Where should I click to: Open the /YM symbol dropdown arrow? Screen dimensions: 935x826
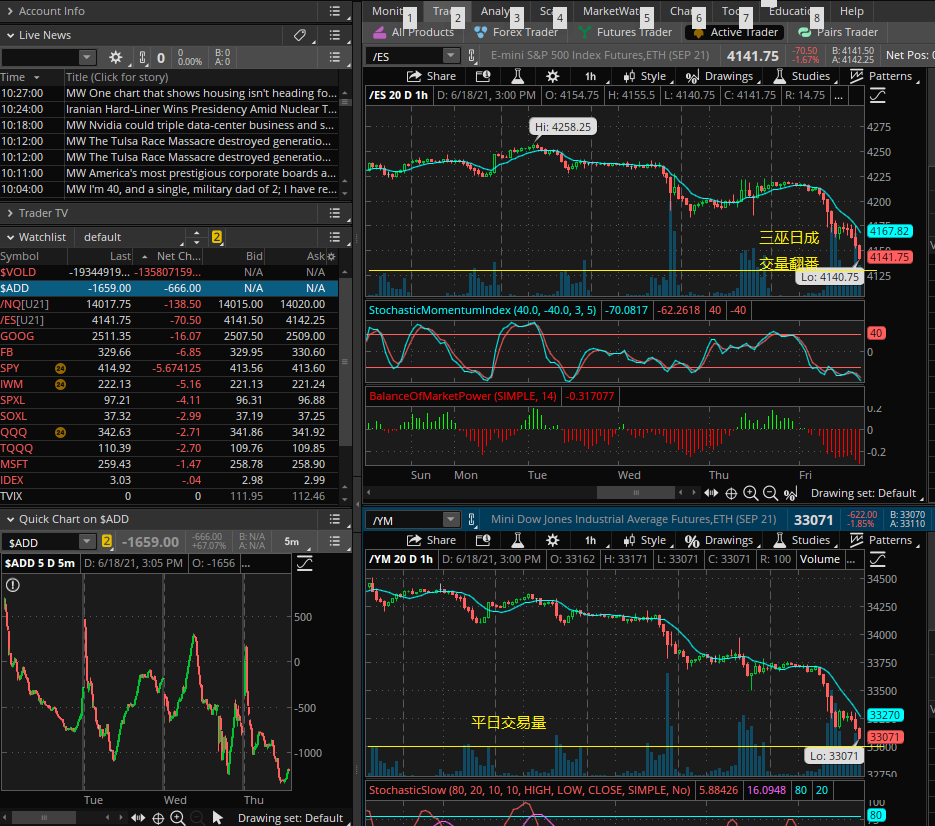tap(451, 520)
